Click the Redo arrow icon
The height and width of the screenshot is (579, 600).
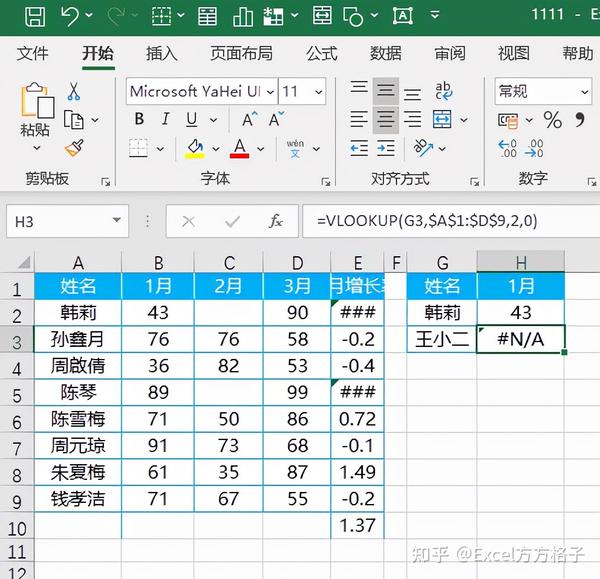click(116, 16)
